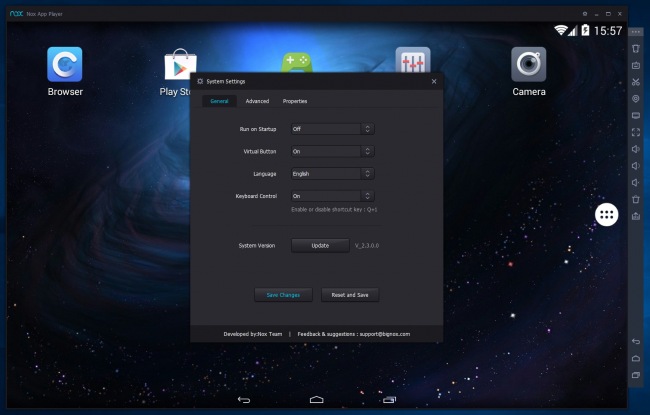
Task: Click the Wi-Fi status icon
Action: click(560, 30)
